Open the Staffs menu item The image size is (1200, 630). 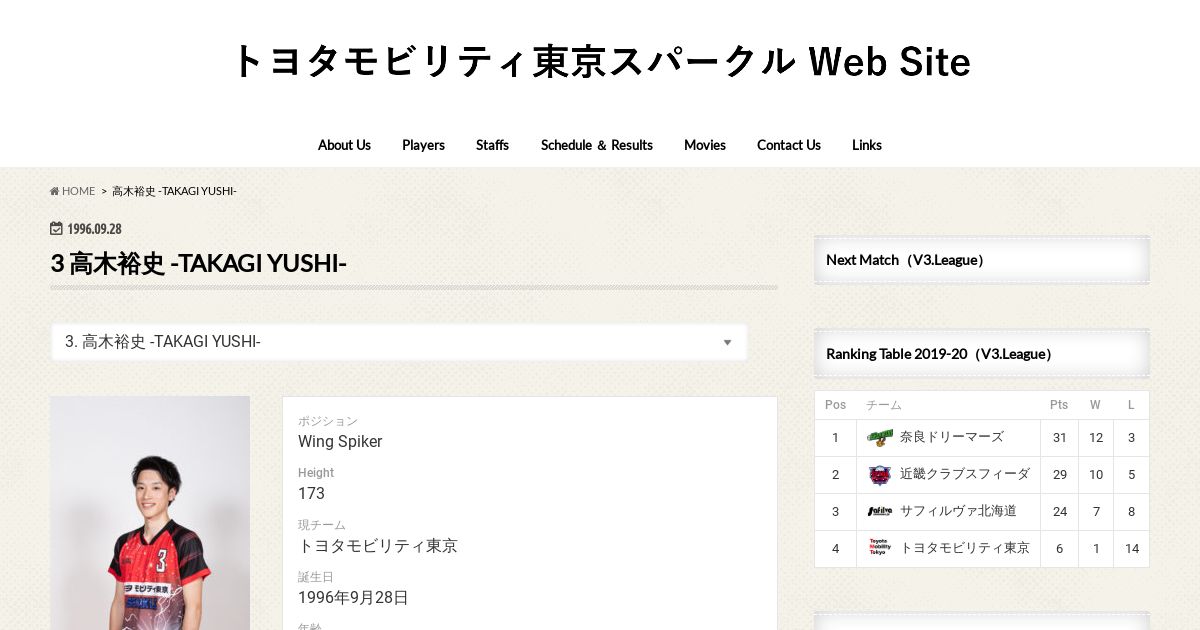[492, 145]
